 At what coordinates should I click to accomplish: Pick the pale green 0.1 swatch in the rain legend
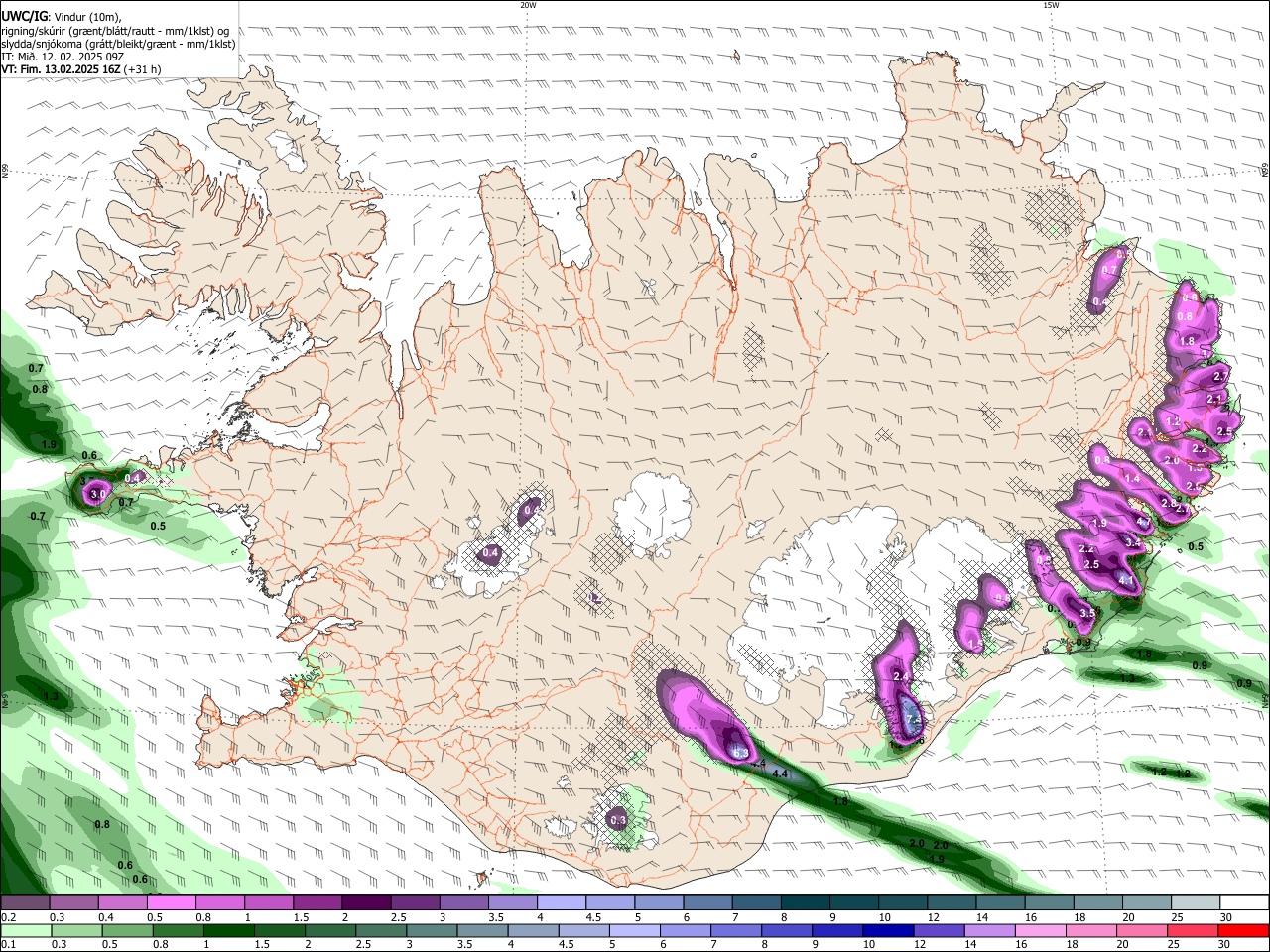[x=25, y=931]
